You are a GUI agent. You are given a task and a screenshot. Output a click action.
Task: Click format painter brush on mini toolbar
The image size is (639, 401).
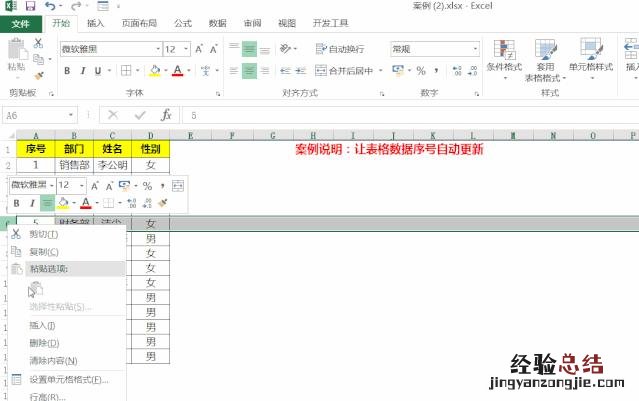point(163,203)
